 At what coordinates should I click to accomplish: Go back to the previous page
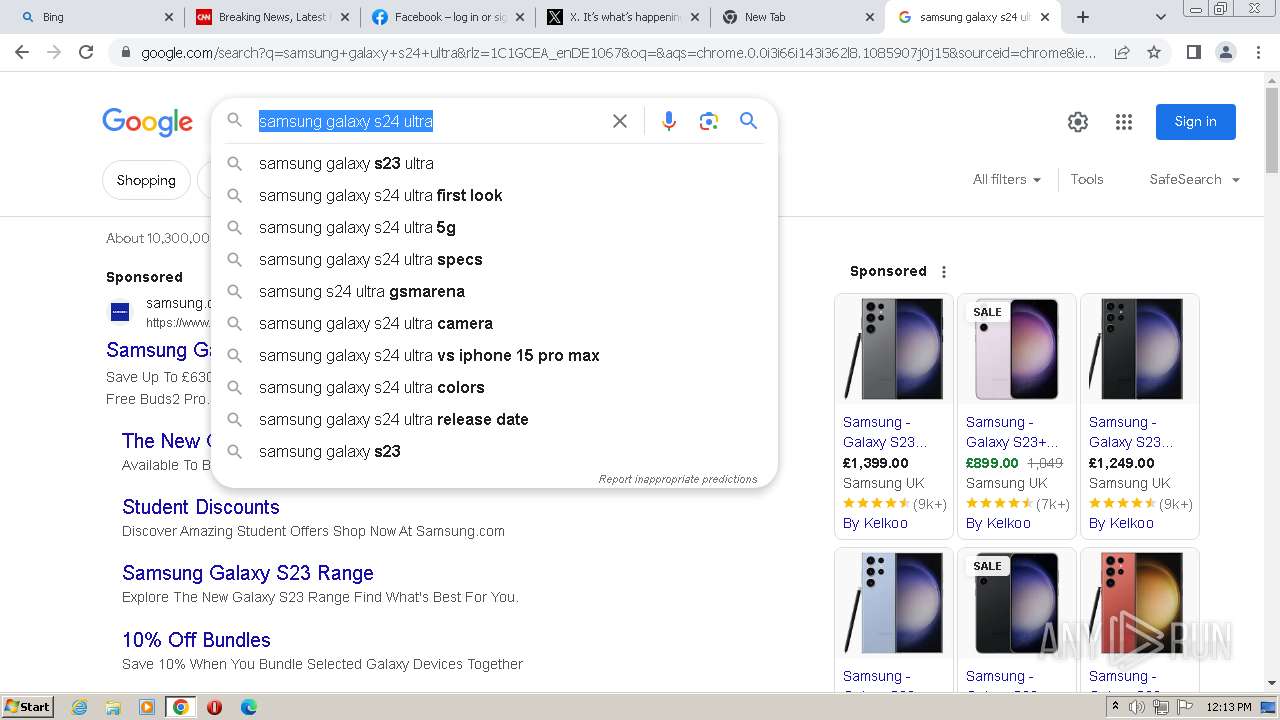(x=22, y=52)
